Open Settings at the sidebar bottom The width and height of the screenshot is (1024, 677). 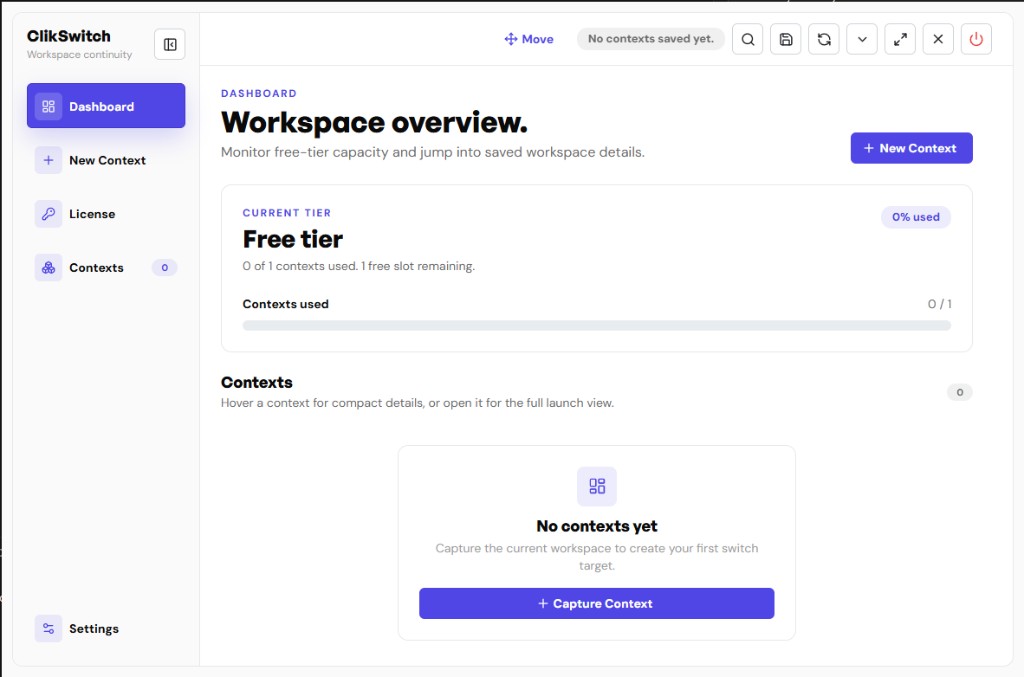point(106,629)
